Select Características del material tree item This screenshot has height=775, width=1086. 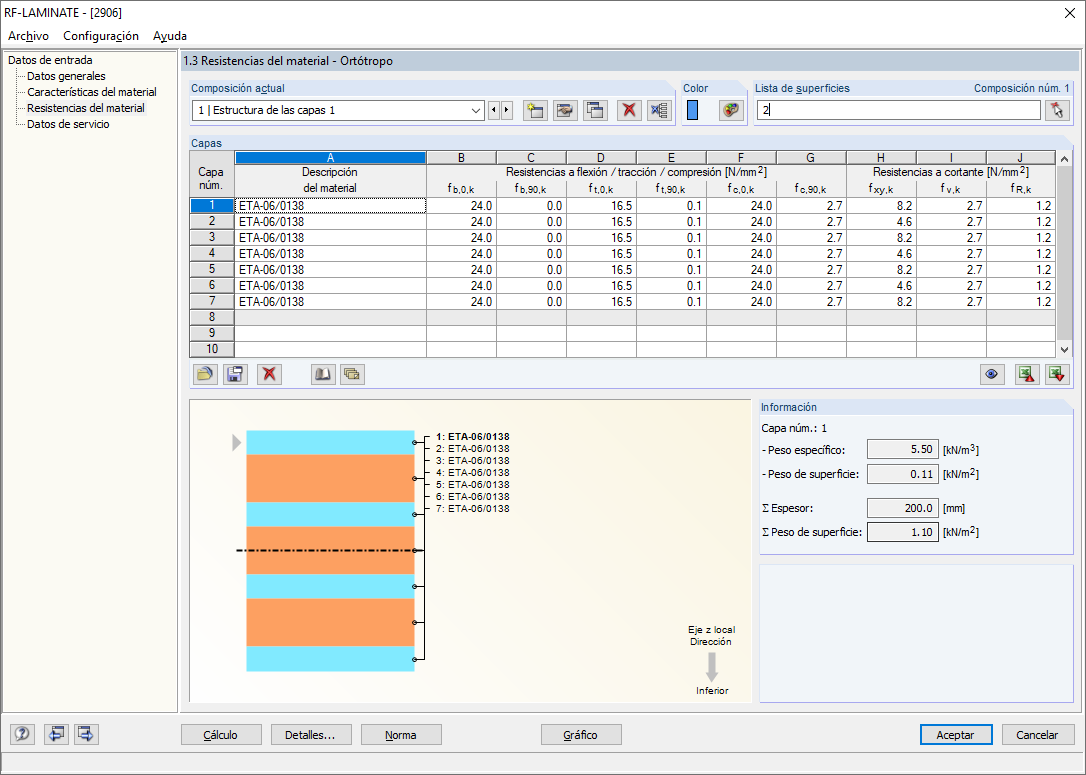point(91,92)
